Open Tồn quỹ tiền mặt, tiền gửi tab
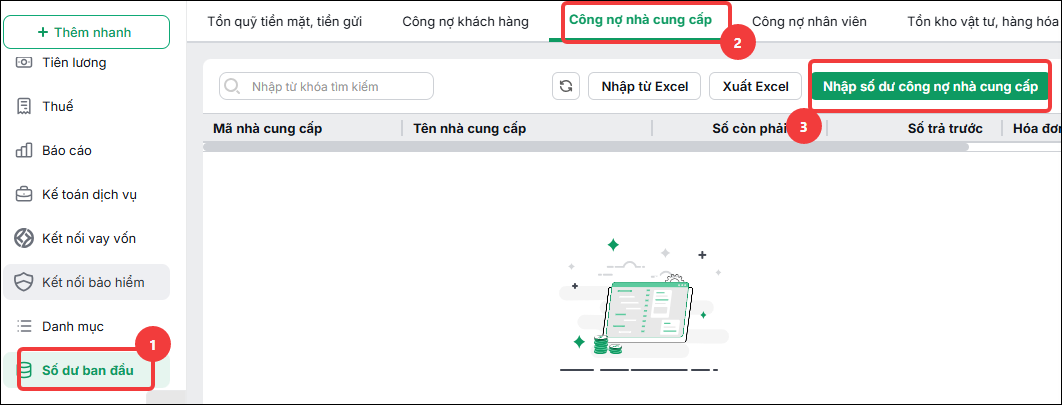 [284, 22]
